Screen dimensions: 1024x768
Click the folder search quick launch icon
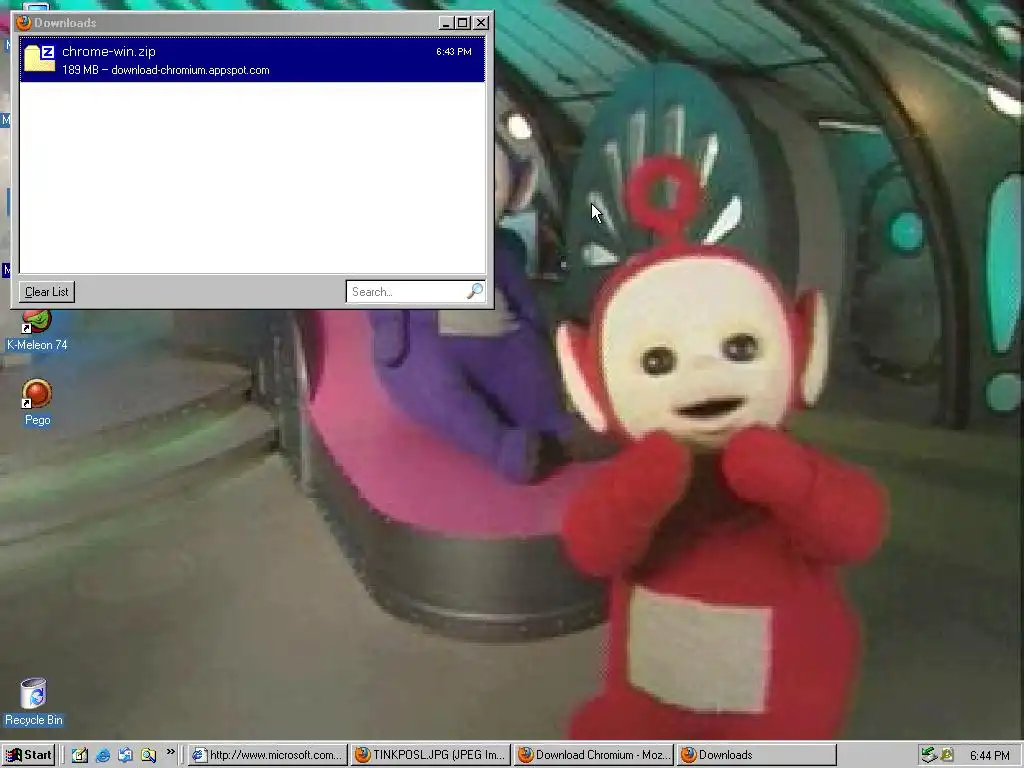point(148,755)
